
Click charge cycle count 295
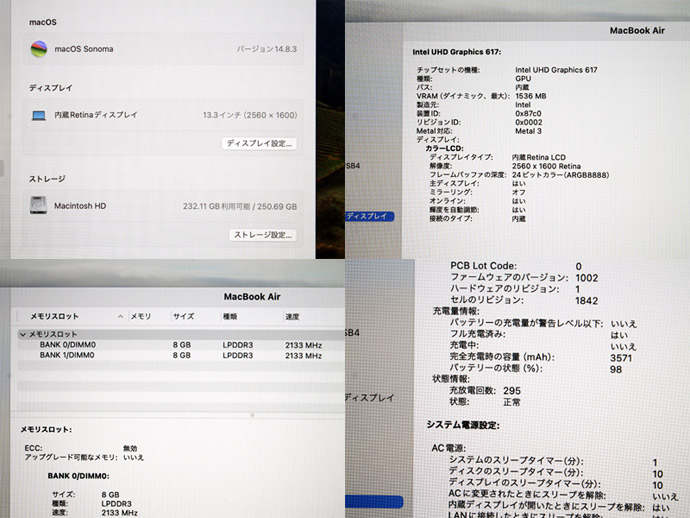pos(512,391)
